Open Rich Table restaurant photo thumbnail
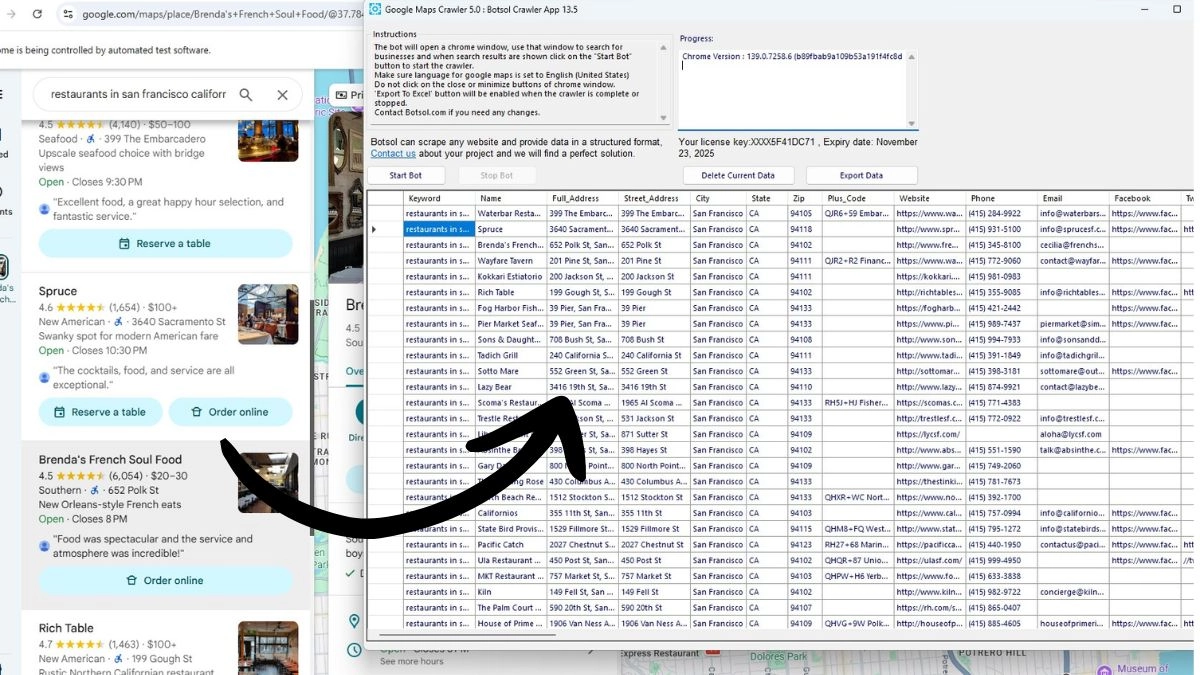Screen dimensions: 1200x675 (x=268, y=648)
